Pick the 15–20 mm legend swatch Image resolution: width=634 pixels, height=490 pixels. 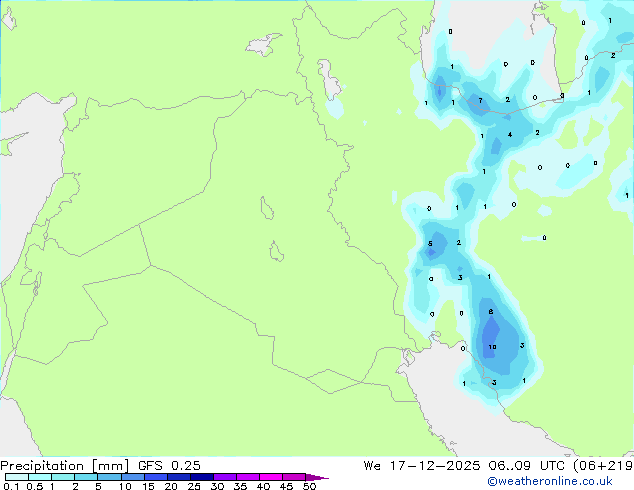coord(156,477)
